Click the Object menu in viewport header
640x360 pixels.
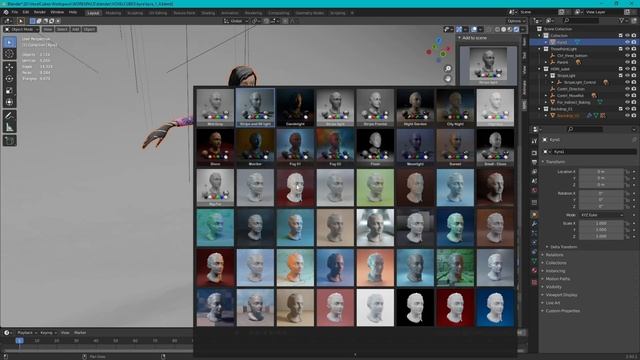[89, 29]
